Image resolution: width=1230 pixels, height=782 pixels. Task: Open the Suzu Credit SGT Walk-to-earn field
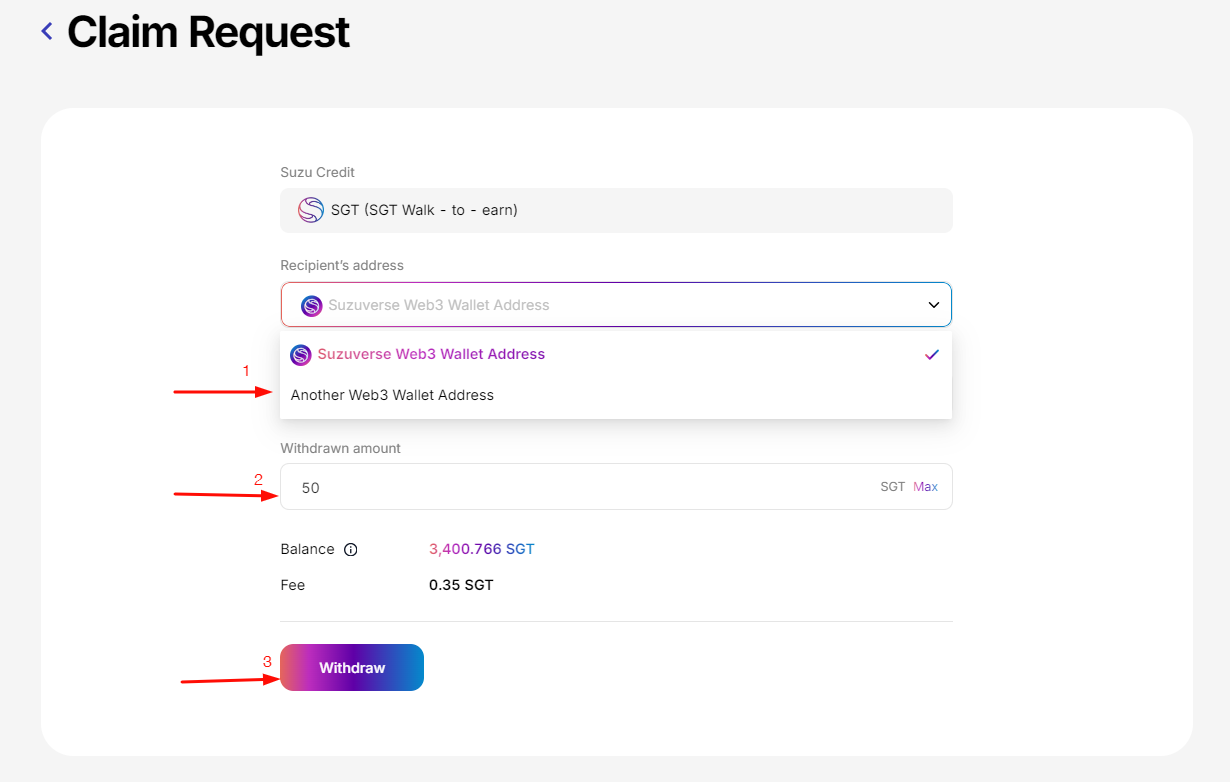(616, 210)
